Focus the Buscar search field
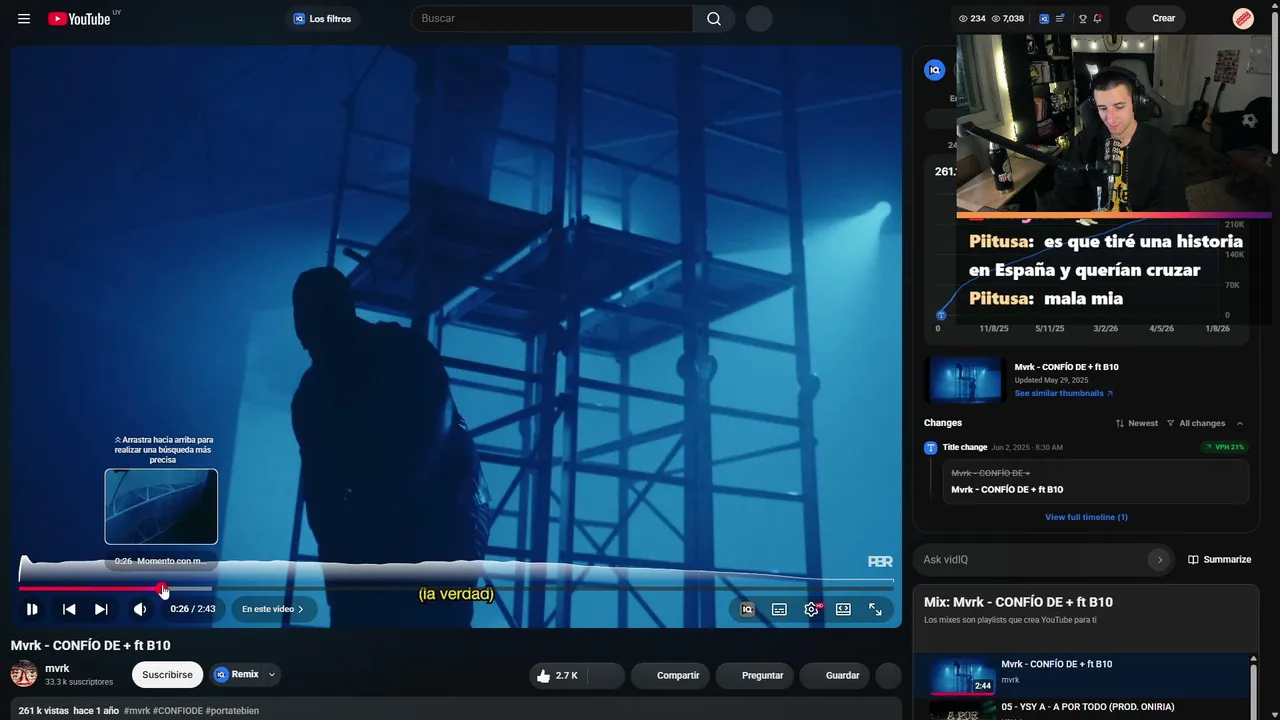 [x=552, y=19]
